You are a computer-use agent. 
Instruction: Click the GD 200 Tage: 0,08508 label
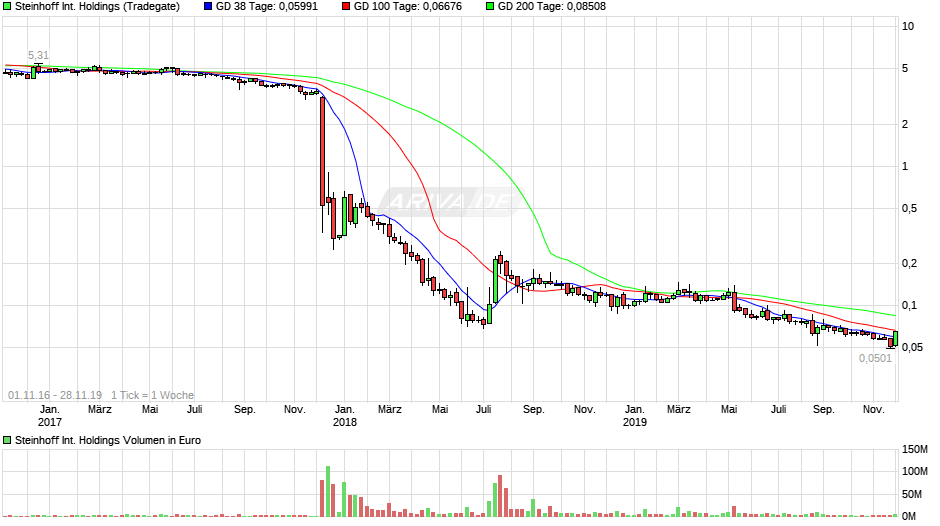(552, 7)
